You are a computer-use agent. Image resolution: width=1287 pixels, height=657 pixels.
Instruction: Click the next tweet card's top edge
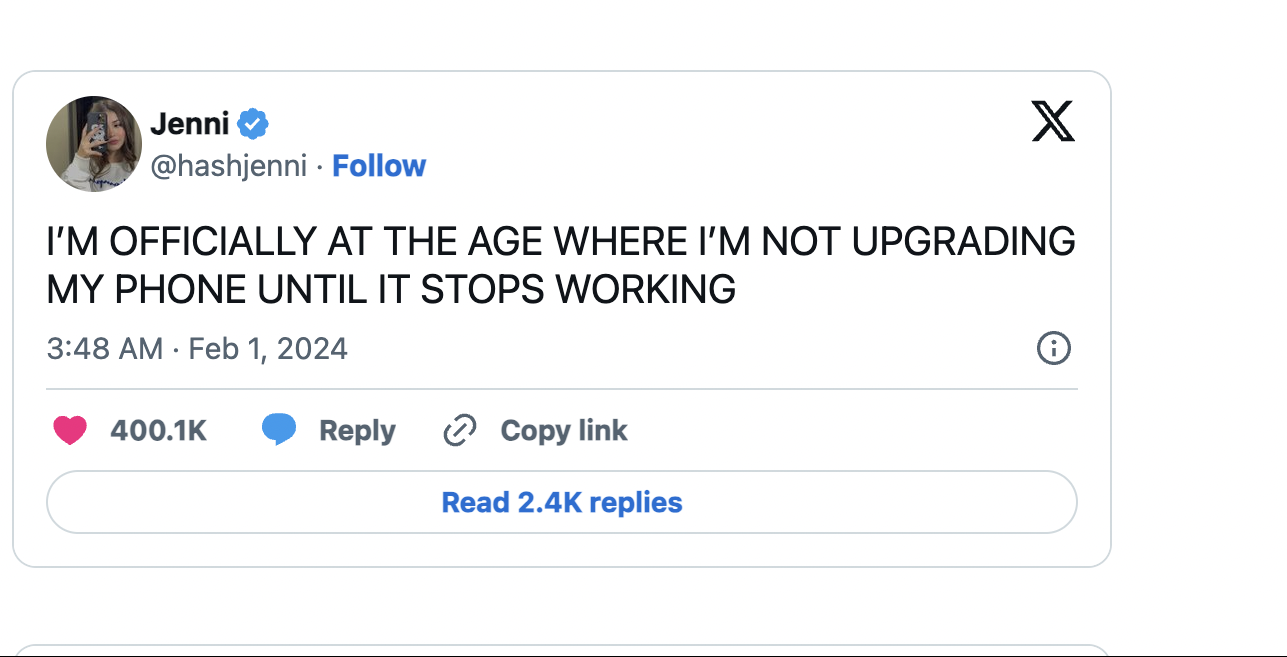pos(562,647)
